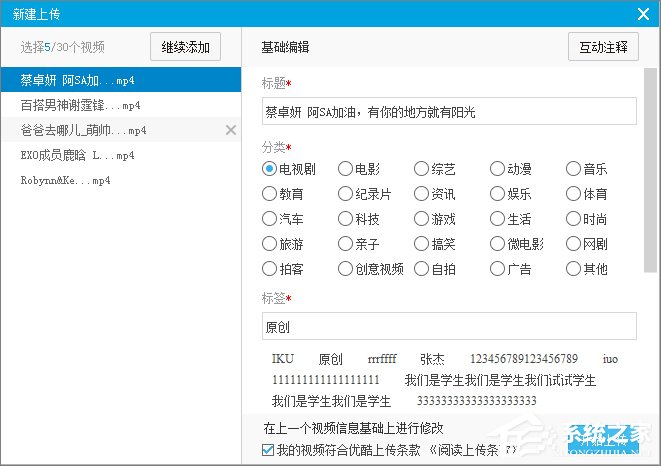Choose the 网剧 category radio button
The image size is (661, 466).
(x=573, y=244)
